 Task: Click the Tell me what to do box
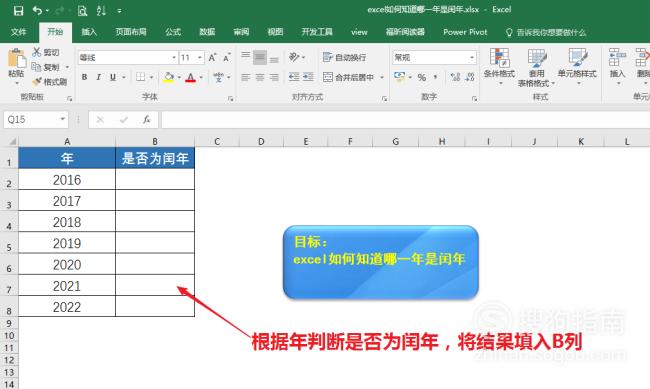(x=546, y=32)
